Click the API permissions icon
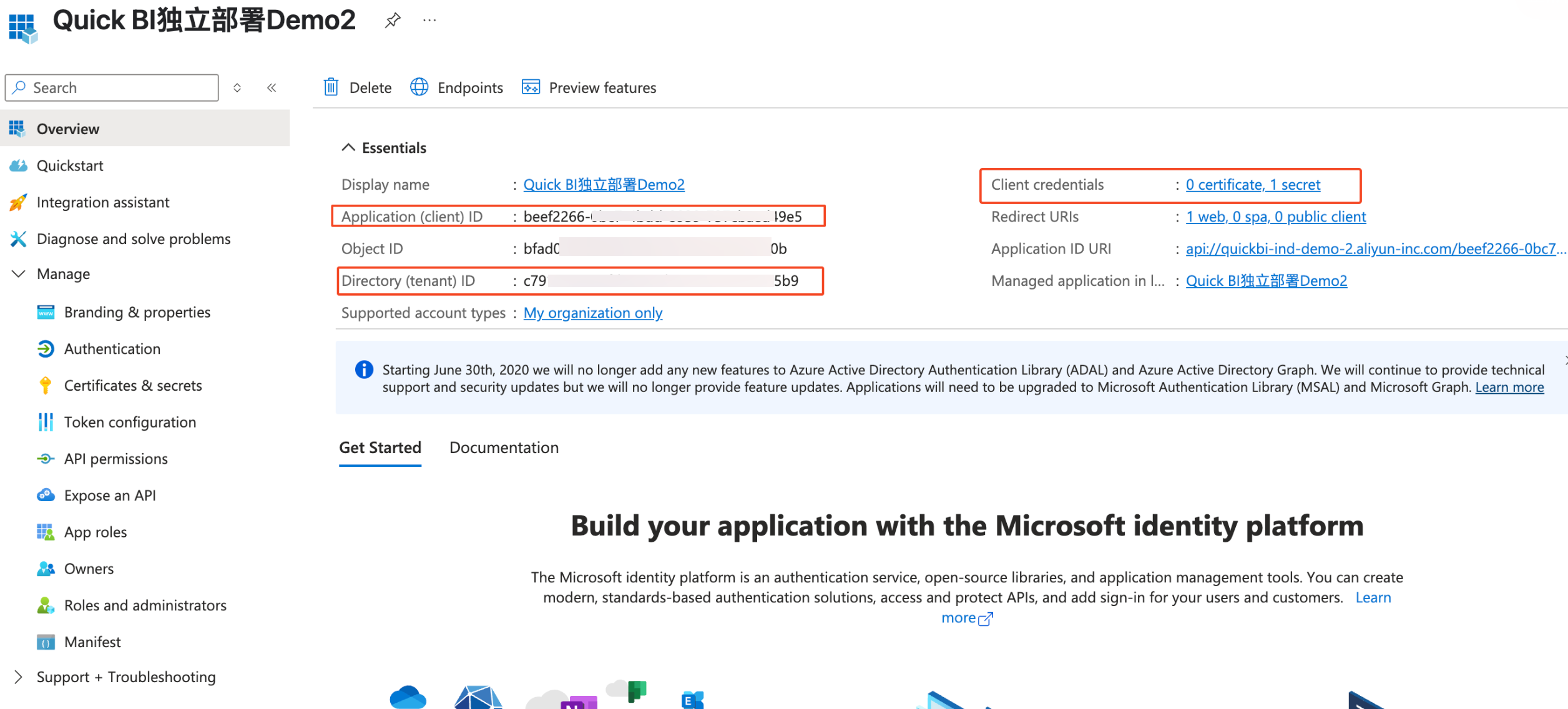This screenshot has height=709, width=1568. pos(46,459)
